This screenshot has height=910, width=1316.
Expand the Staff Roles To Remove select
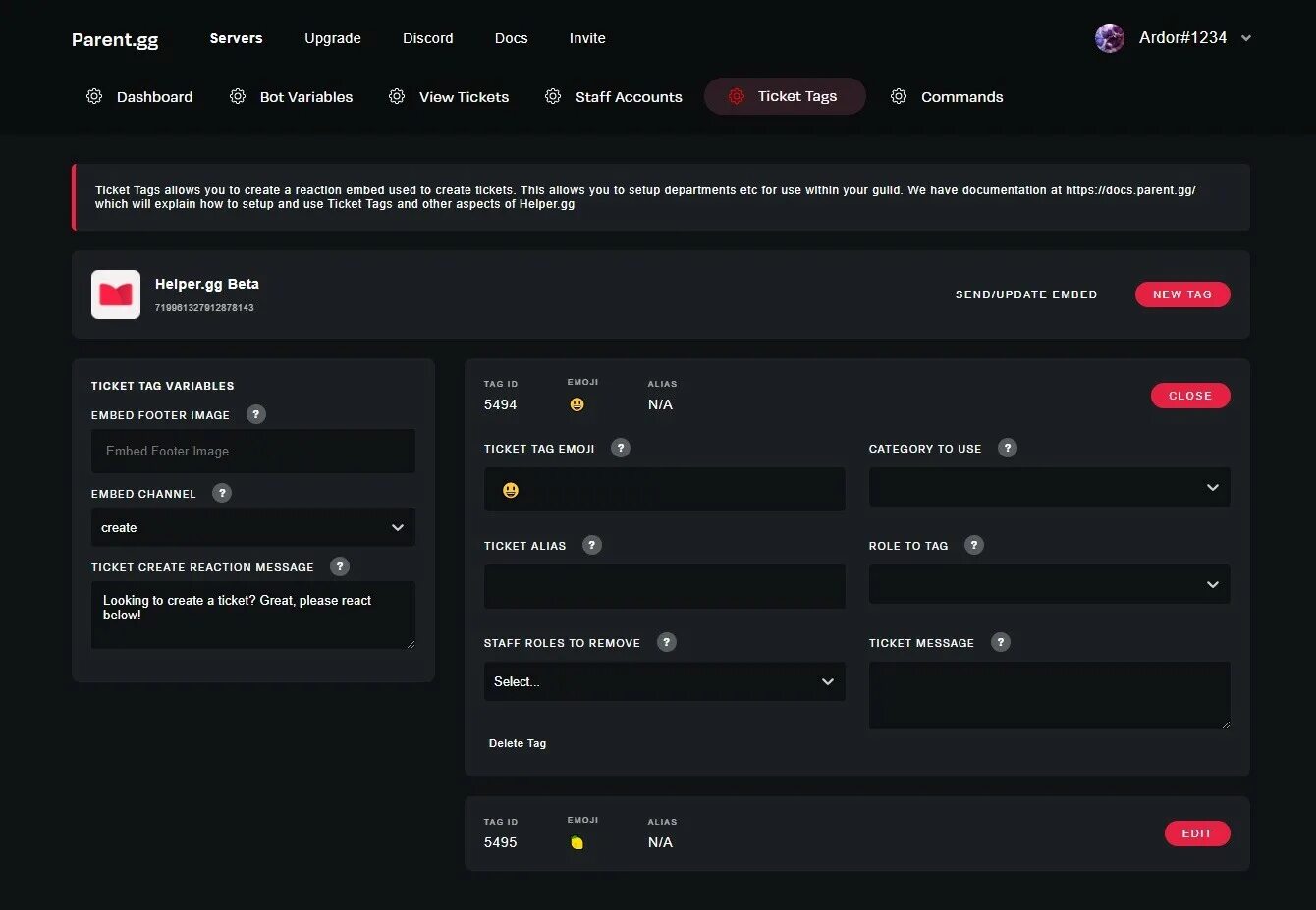click(x=664, y=681)
